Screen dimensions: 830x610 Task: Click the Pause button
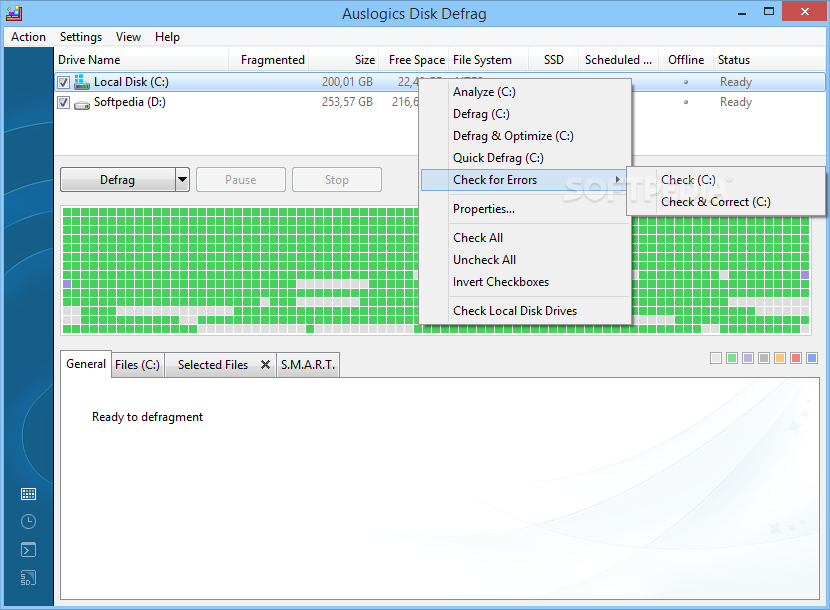tap(241, 180)
